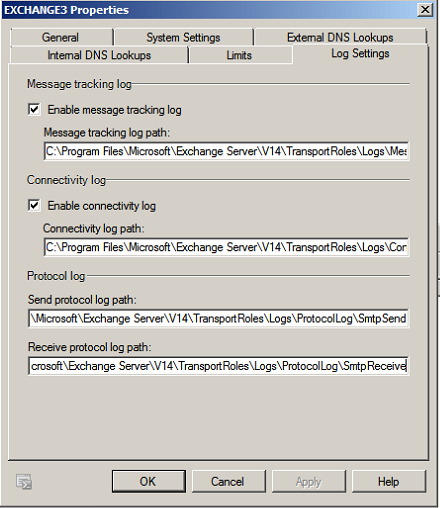Viewport: 440px width, 508px height.
Task: Click the script icon beside the OK button
Action: 24,482
